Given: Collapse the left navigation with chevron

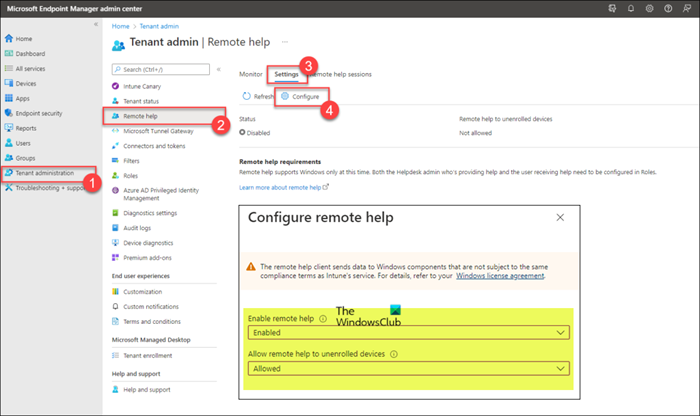Looking at the screenshot, I should (x=96, y=24).
